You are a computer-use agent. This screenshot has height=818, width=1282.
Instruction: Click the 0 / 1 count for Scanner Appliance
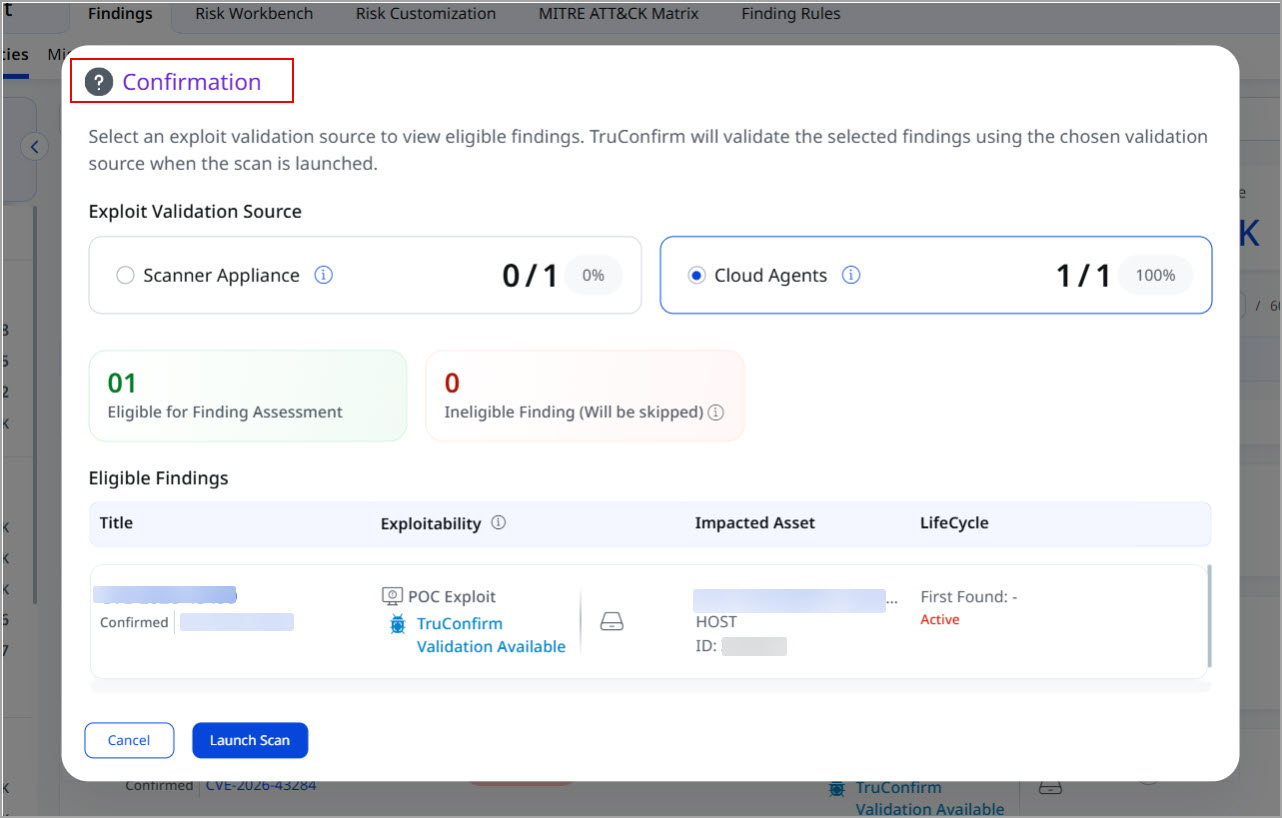point(529,276)
